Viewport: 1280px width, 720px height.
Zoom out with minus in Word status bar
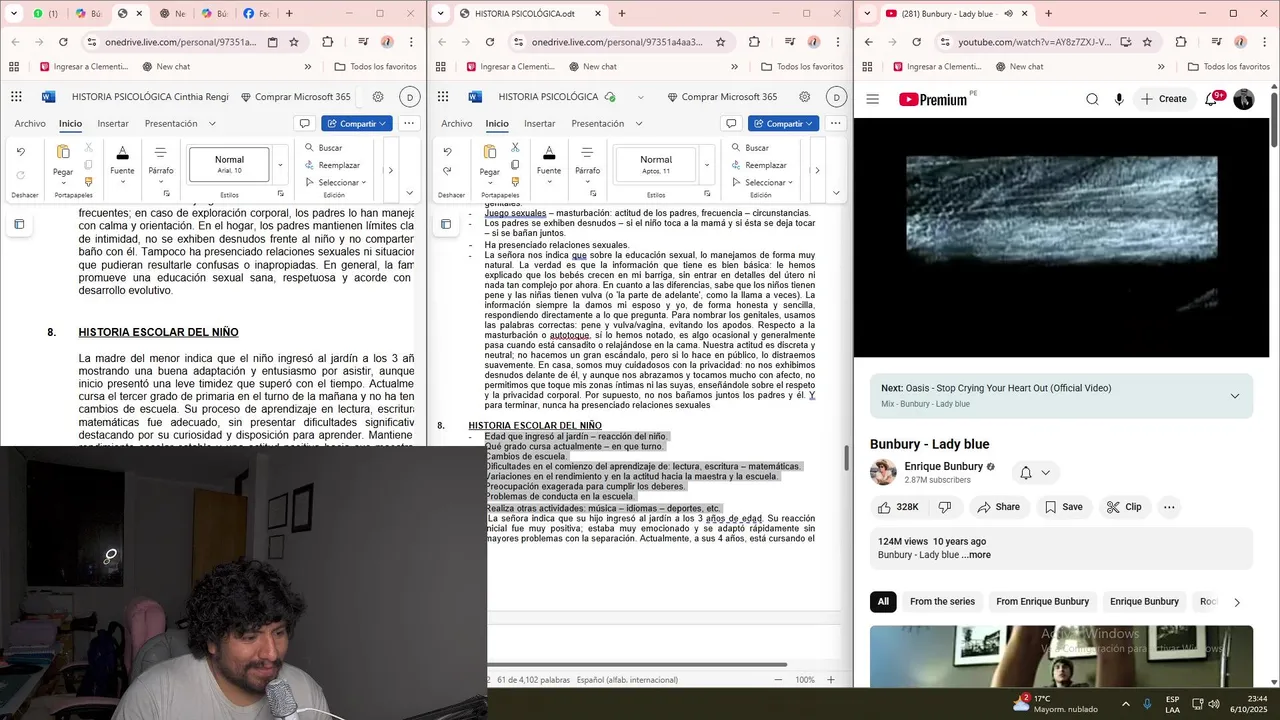click(x=778, y=680)
